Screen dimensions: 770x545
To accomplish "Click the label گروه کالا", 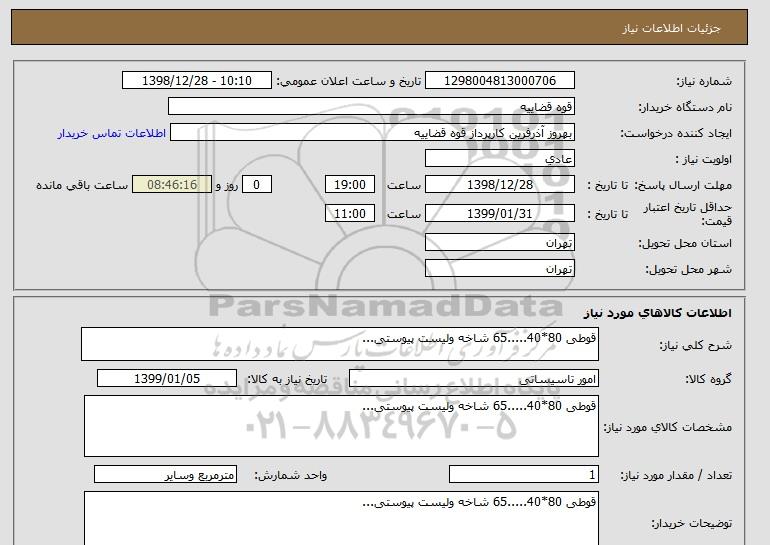I will [709, 379].
